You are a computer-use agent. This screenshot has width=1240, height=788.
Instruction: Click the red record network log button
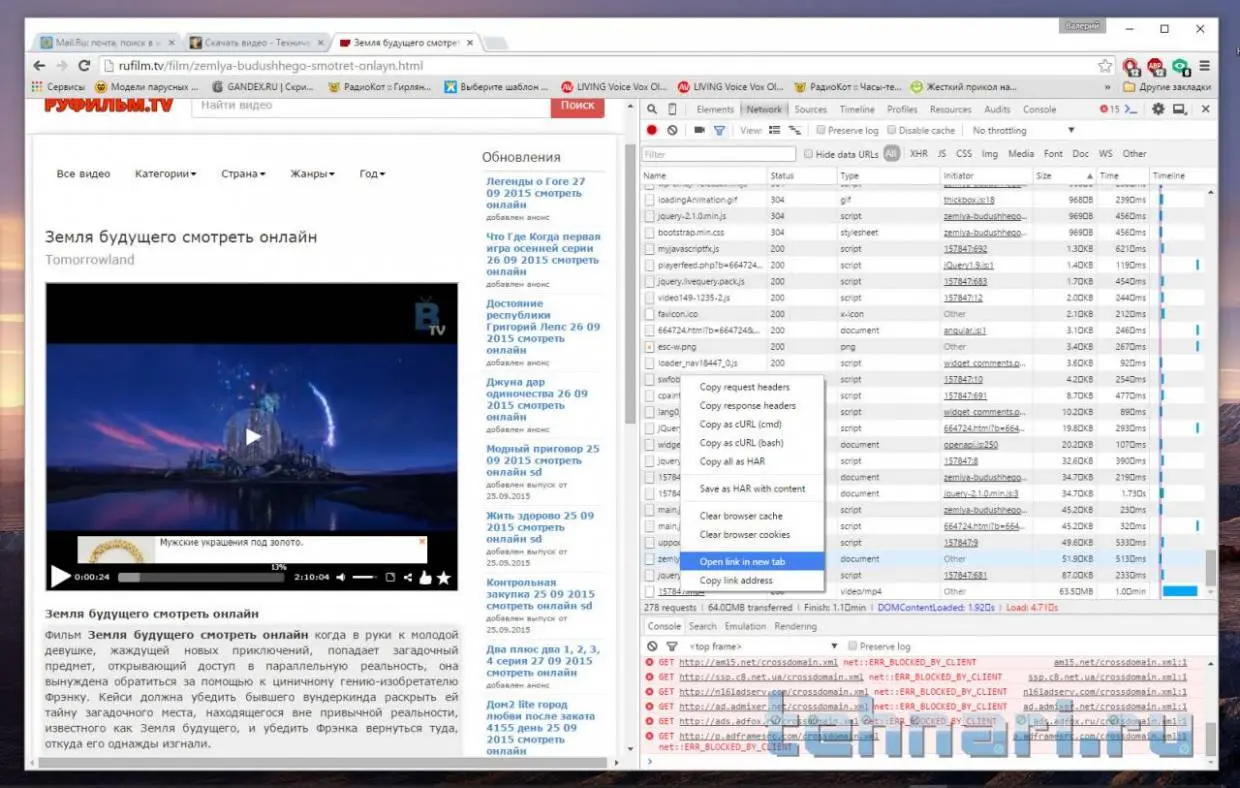pos(652,131)
